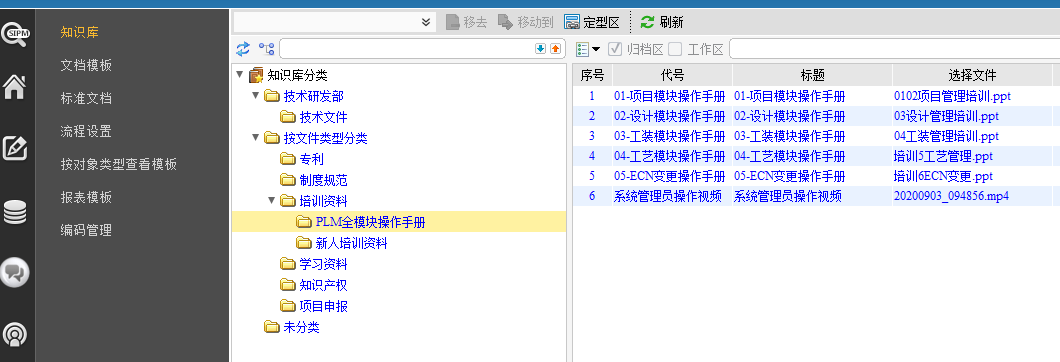1060x362 pixels.
Task: Click the tree structure node icon
Action: tap(266, 49)
